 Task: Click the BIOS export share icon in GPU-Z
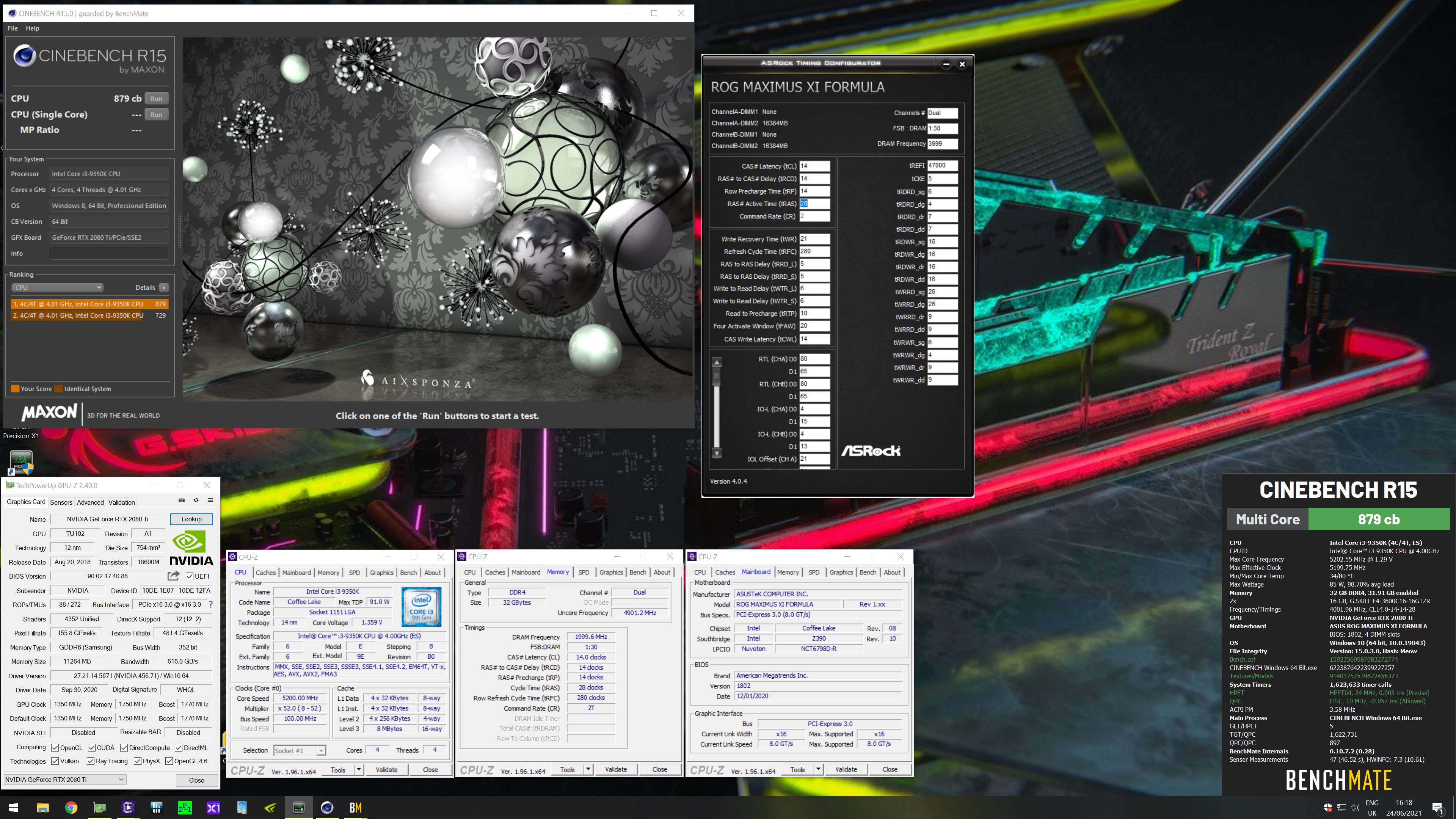pos(174,576)
